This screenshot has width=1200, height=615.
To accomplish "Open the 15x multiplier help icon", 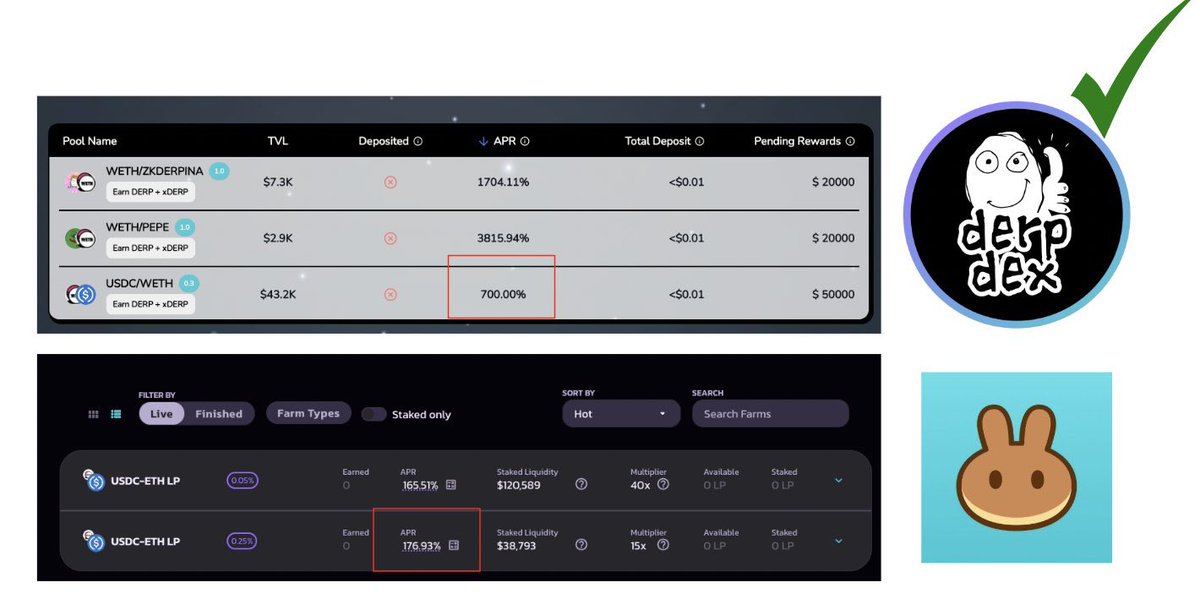I will (x=661, y=545).
